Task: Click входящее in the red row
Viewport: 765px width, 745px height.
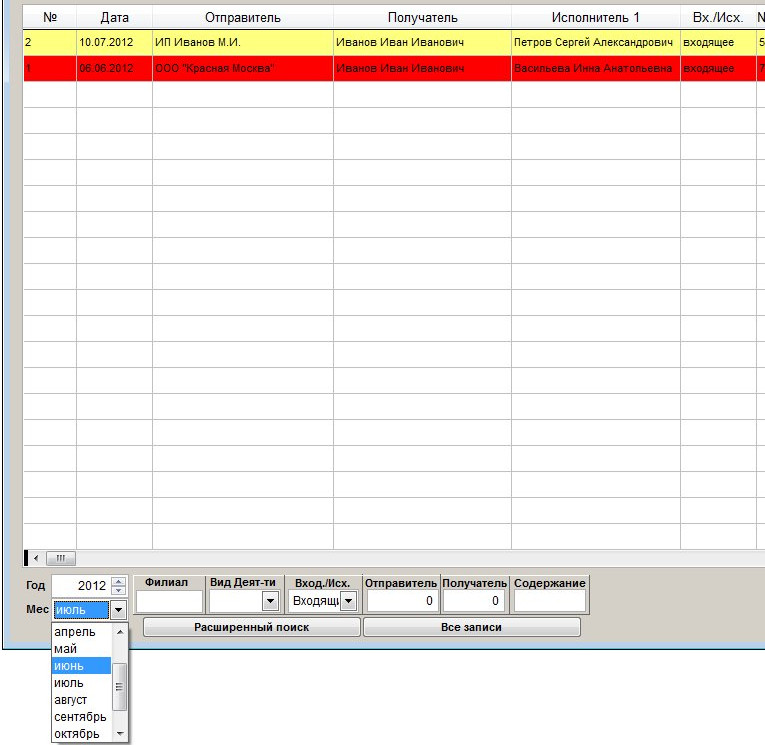Action: tap(718, 68)
